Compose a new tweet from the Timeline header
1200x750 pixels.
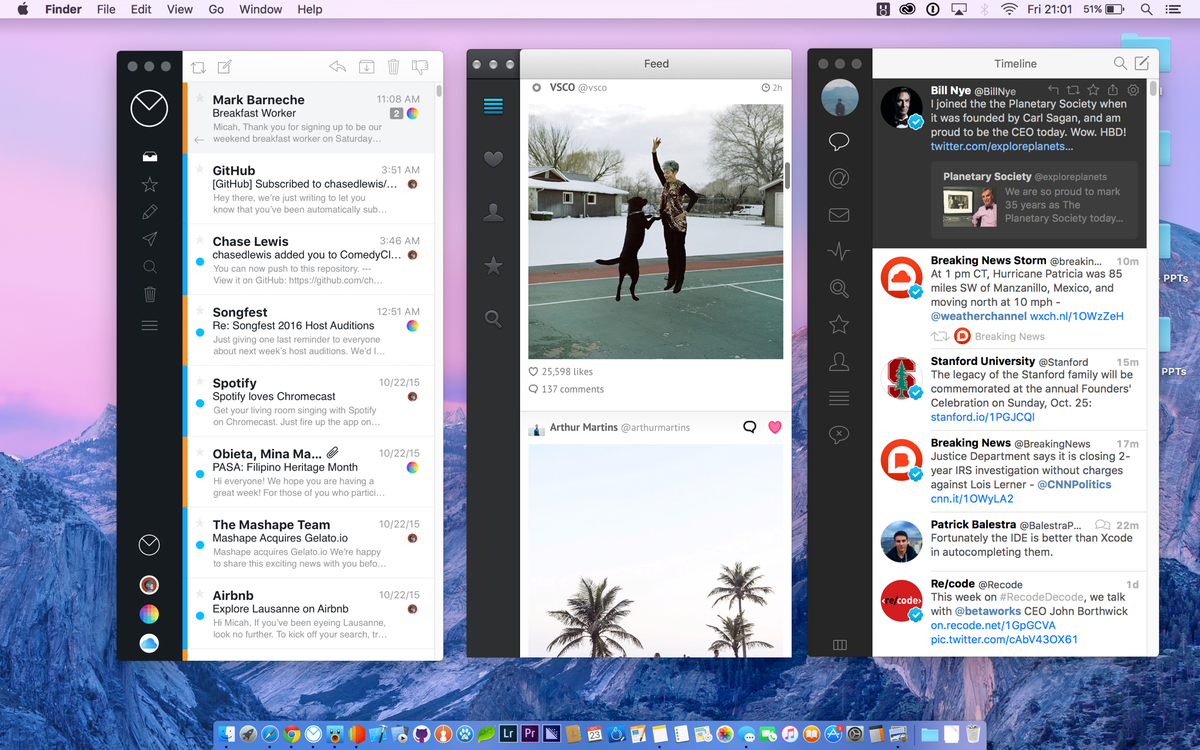tap(1142, 63)
